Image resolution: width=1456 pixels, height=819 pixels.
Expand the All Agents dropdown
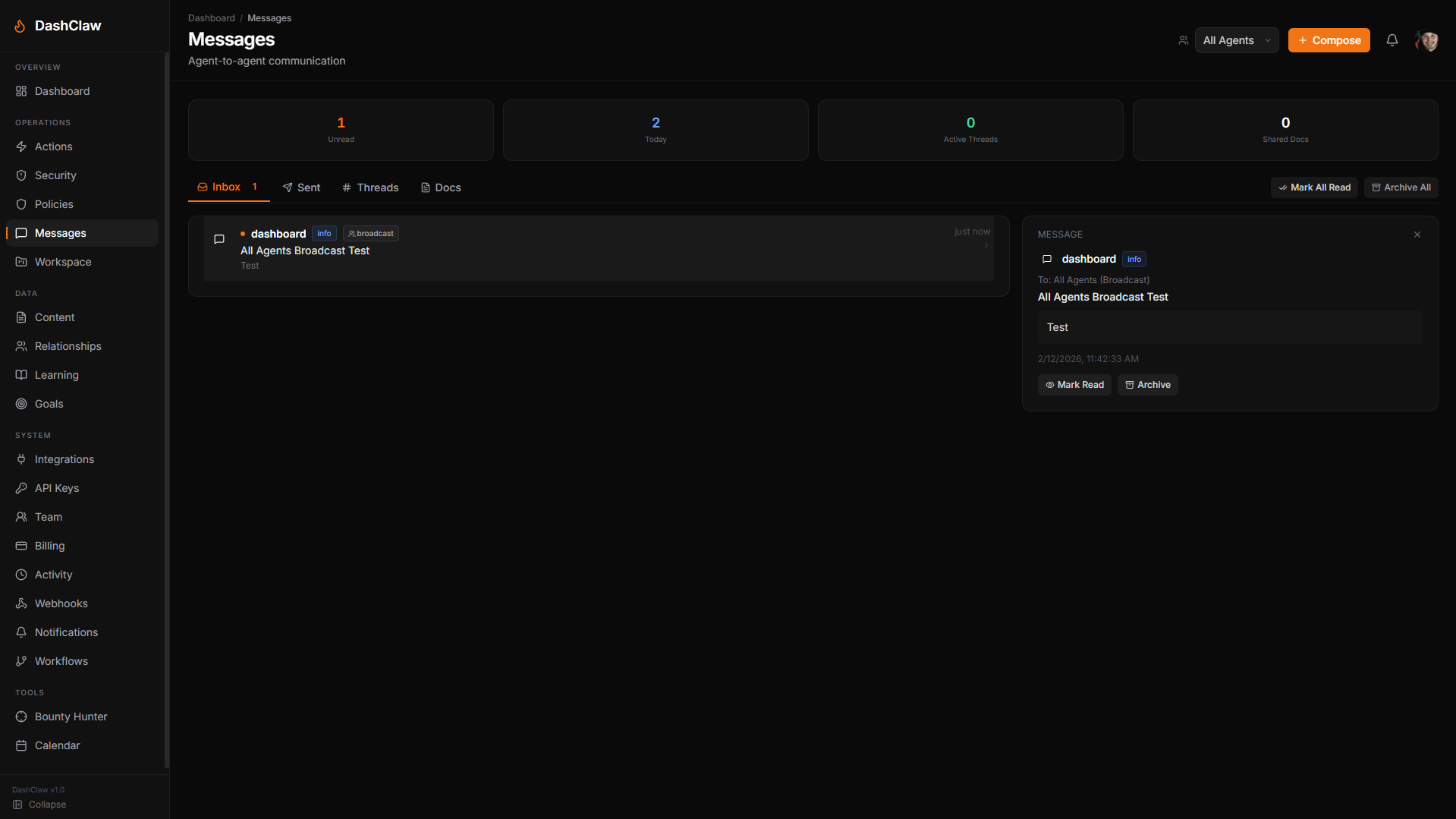pyautogui.click(x=1236, y=40)
